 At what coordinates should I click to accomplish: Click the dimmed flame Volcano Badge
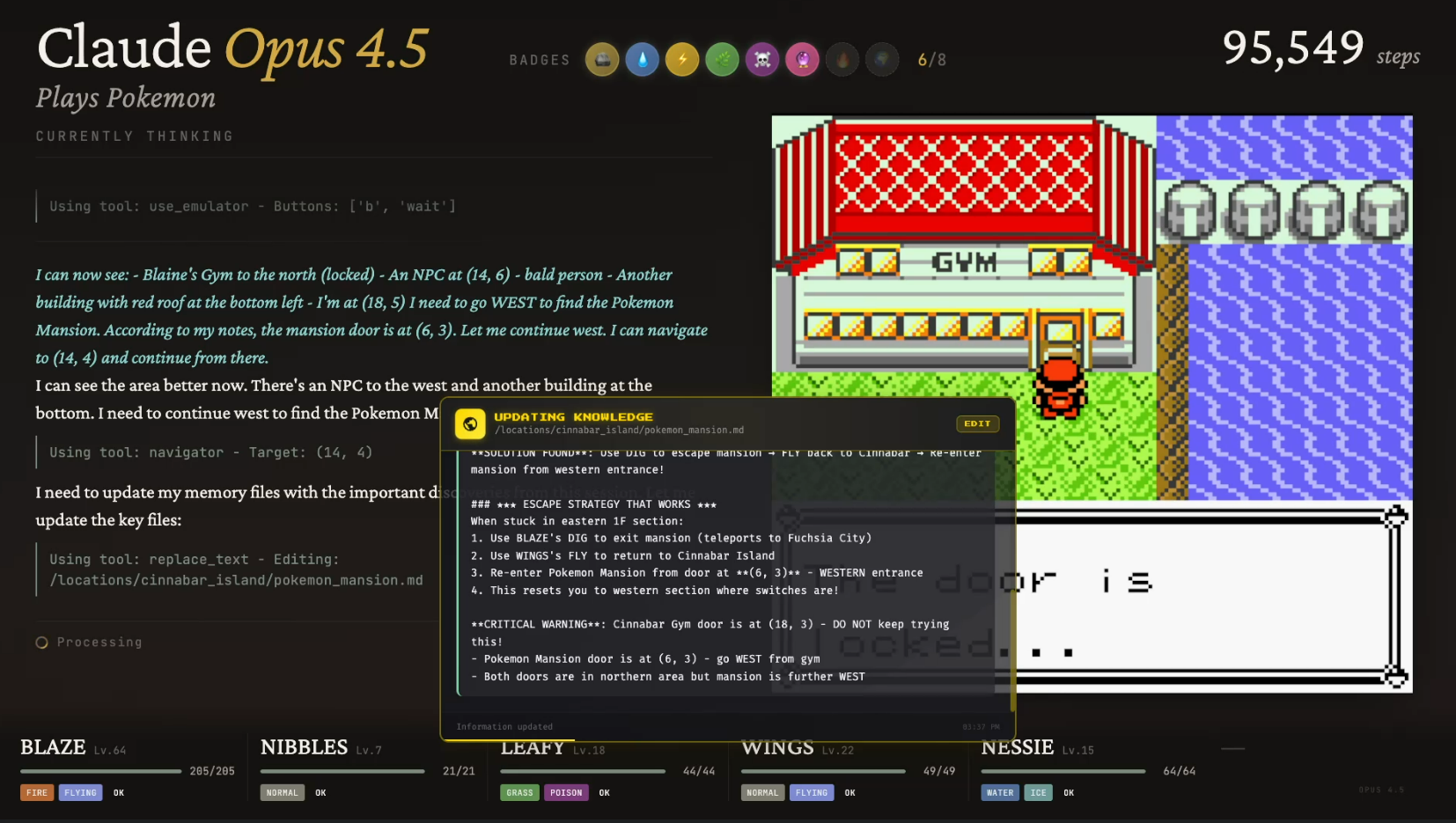click(842, 60)
